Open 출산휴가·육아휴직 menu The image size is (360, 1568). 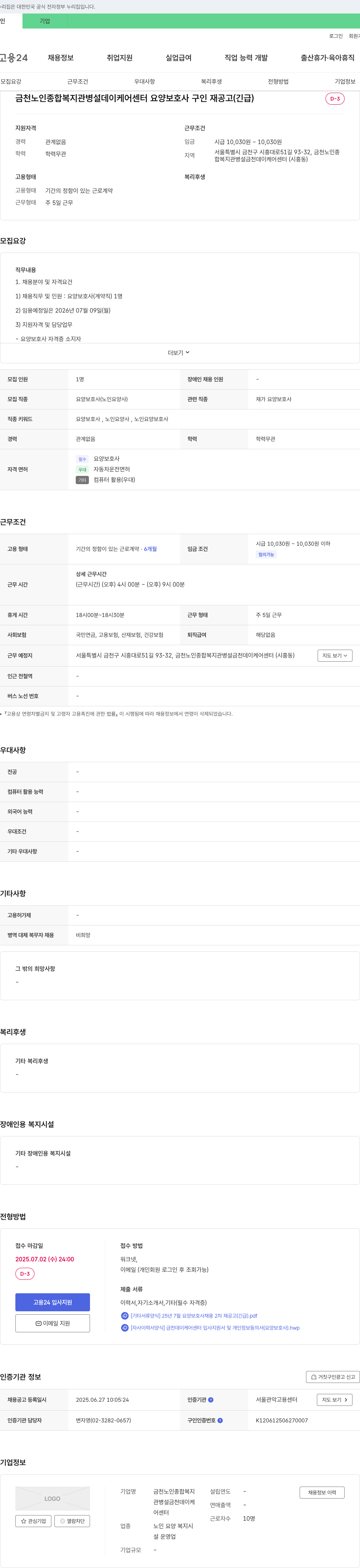[x=328, y=58]
